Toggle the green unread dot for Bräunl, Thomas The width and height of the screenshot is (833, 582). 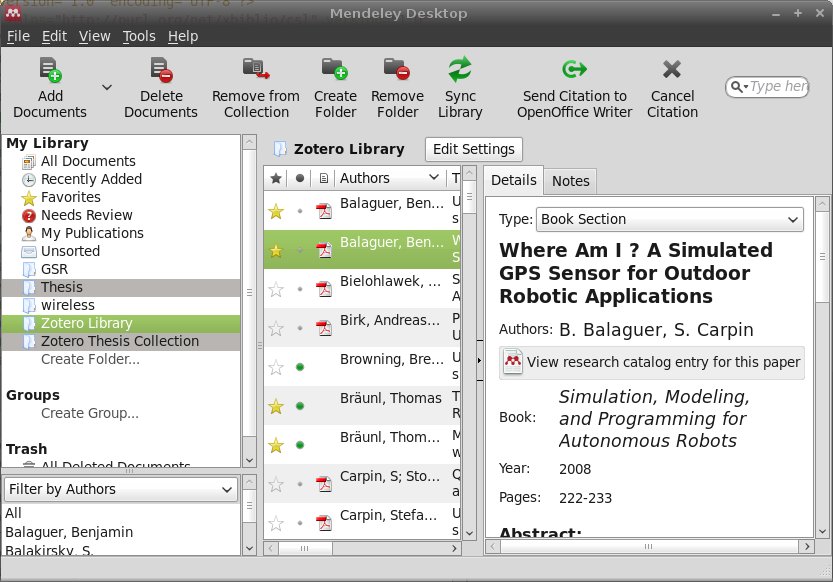pos(300,406)
